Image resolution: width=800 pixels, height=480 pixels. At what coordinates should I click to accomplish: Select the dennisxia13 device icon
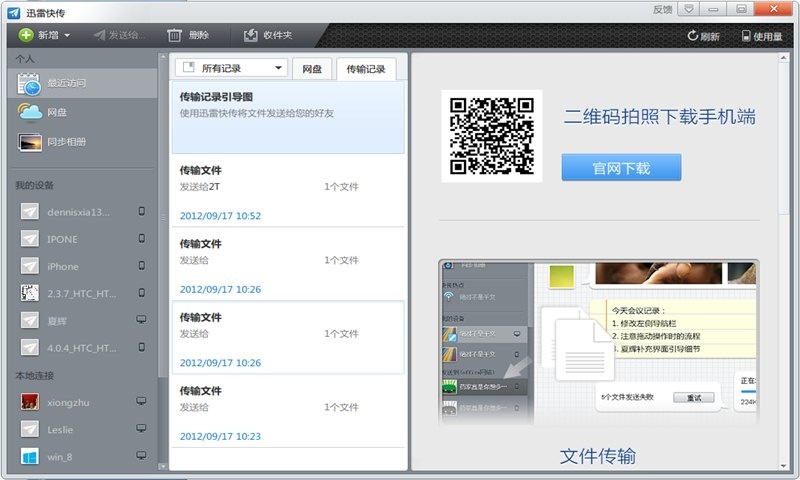(x=30, y=212)
